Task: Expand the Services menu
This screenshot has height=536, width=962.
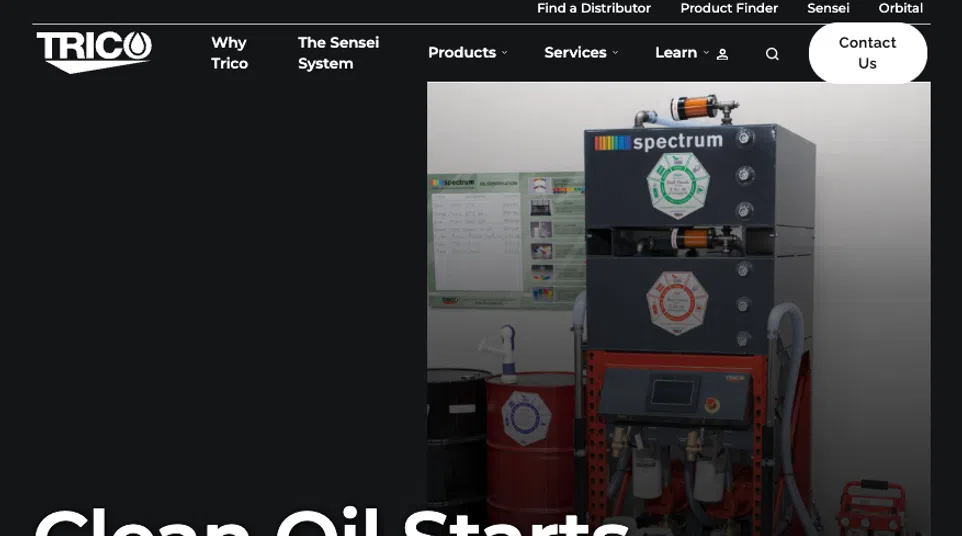Action: coord(581,53)
